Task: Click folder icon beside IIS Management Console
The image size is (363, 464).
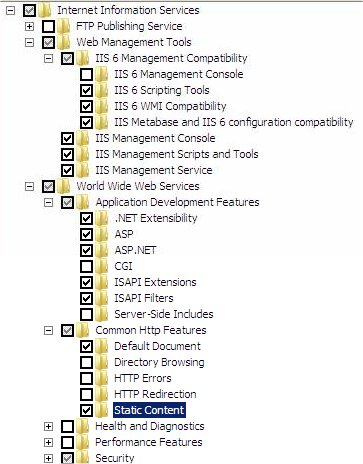Action: tap(83, 138)
